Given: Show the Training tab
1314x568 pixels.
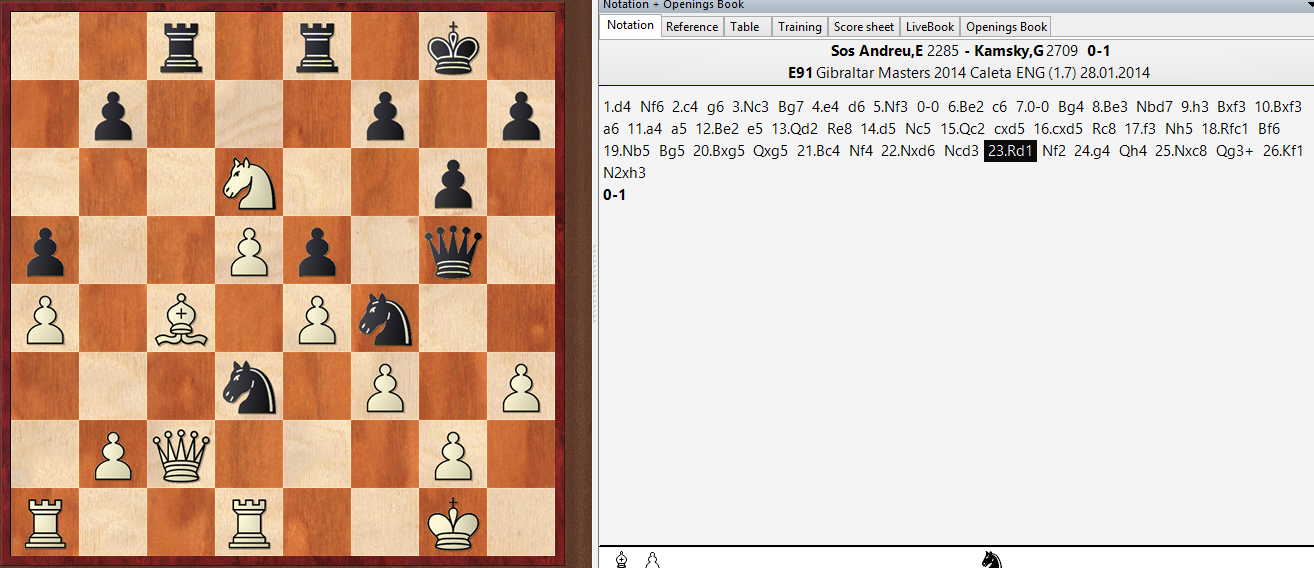Looking at the screenshot, I should [800, 27].
